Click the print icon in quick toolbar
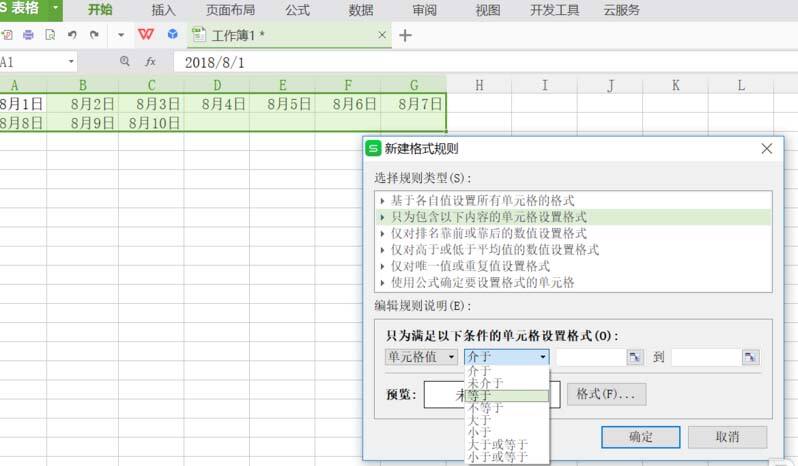 point(28,35)
